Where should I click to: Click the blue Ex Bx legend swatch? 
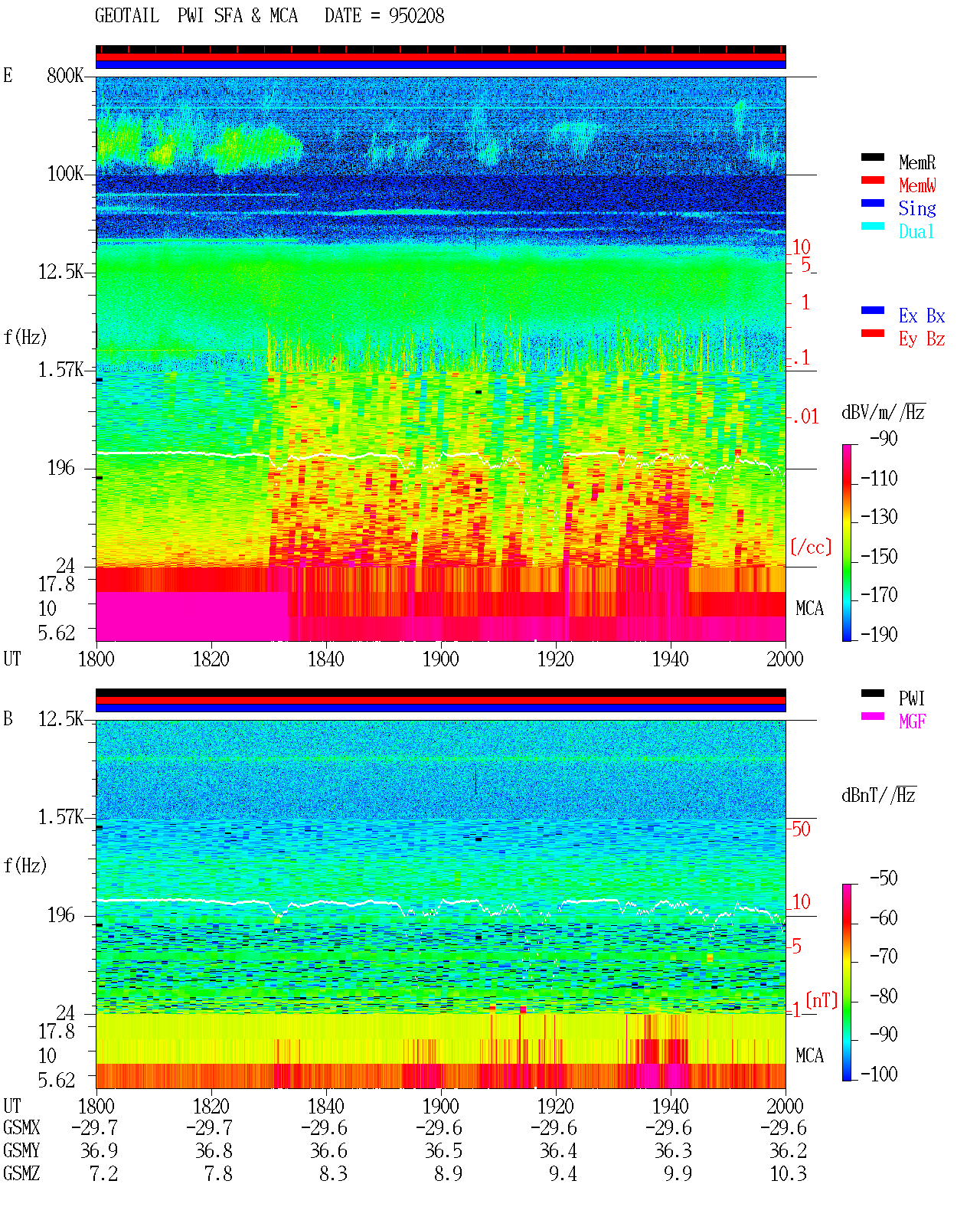(873, 310)
